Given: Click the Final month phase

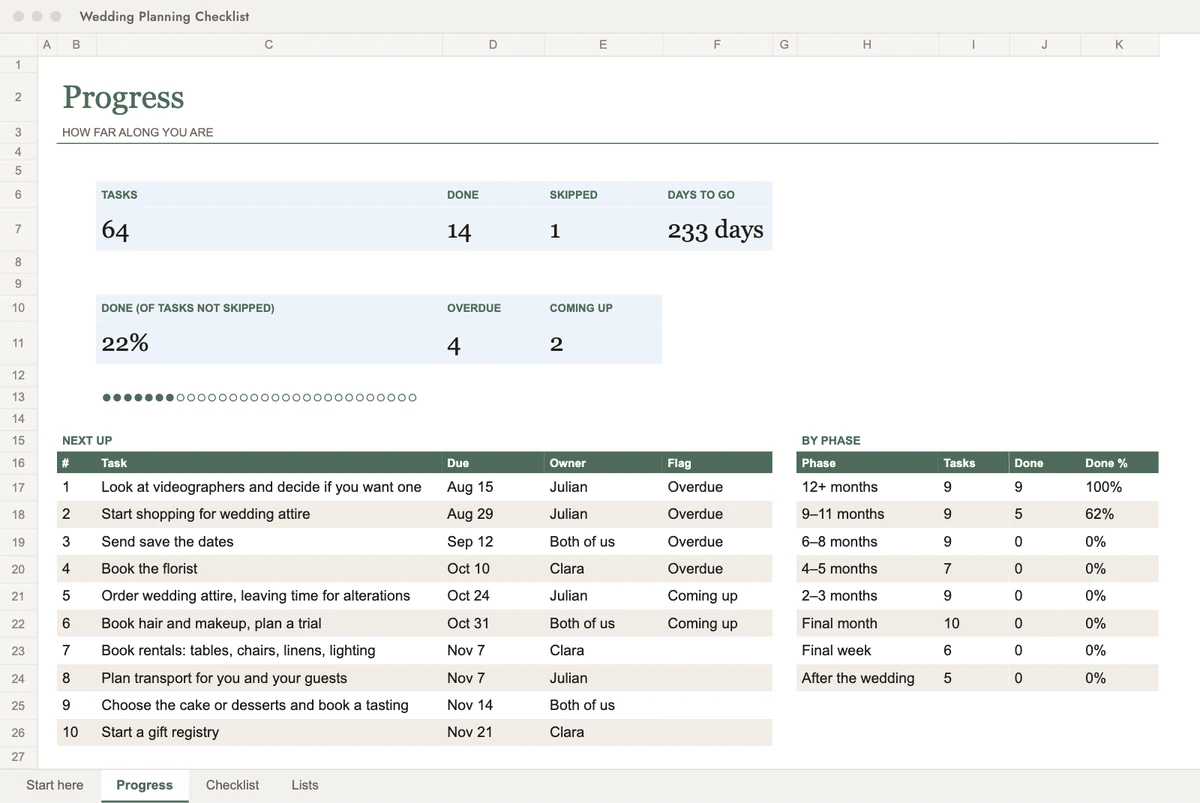Looking at the screenshot, I should click(839, 623).
